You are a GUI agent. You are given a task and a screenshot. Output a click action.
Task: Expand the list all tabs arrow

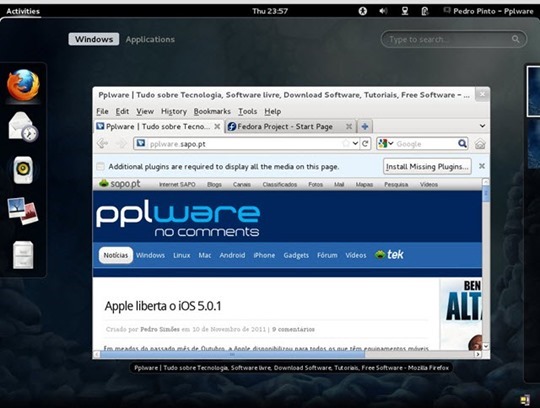pos(482,126)
